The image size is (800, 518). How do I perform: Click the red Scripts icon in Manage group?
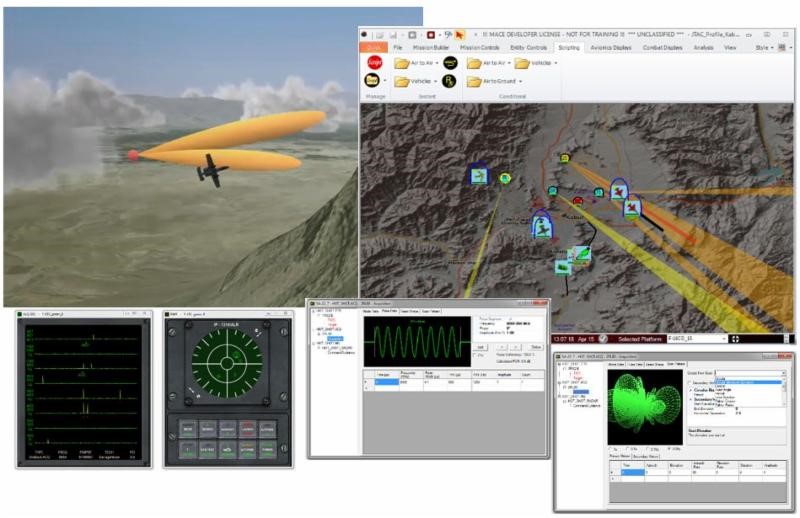(x=375, y=62)
